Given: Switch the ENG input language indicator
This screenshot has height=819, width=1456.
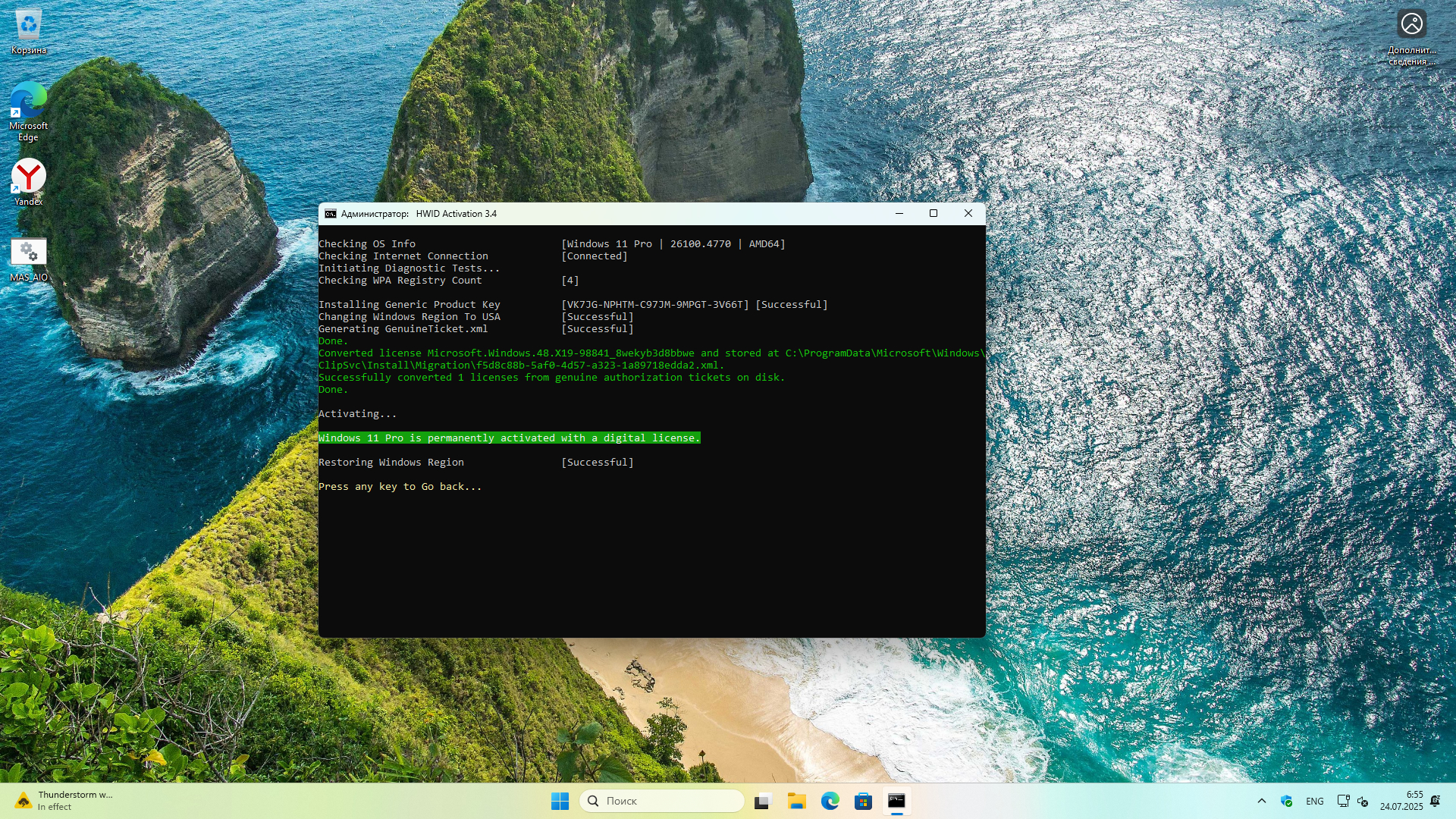Looking at the screenshot, I should [x=1315, y=801].
